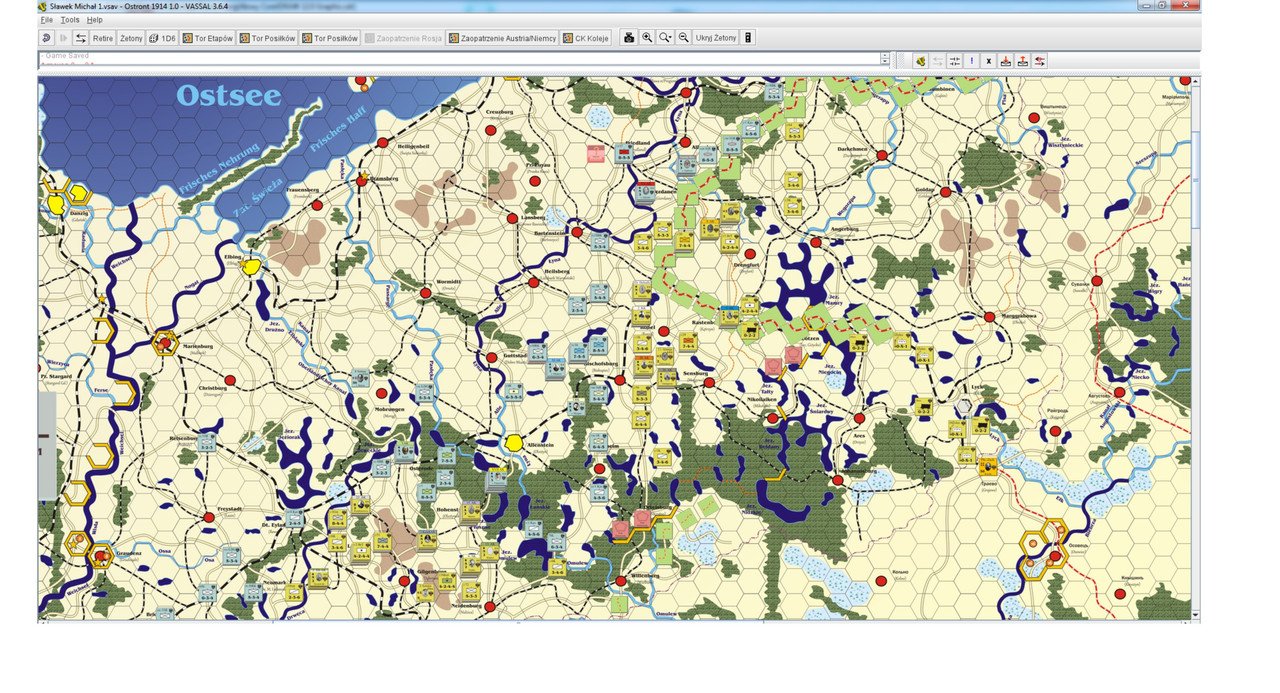The image size is (1280, 693).
Task: Click the undo last move icon
Action: (x=47, y=38)
